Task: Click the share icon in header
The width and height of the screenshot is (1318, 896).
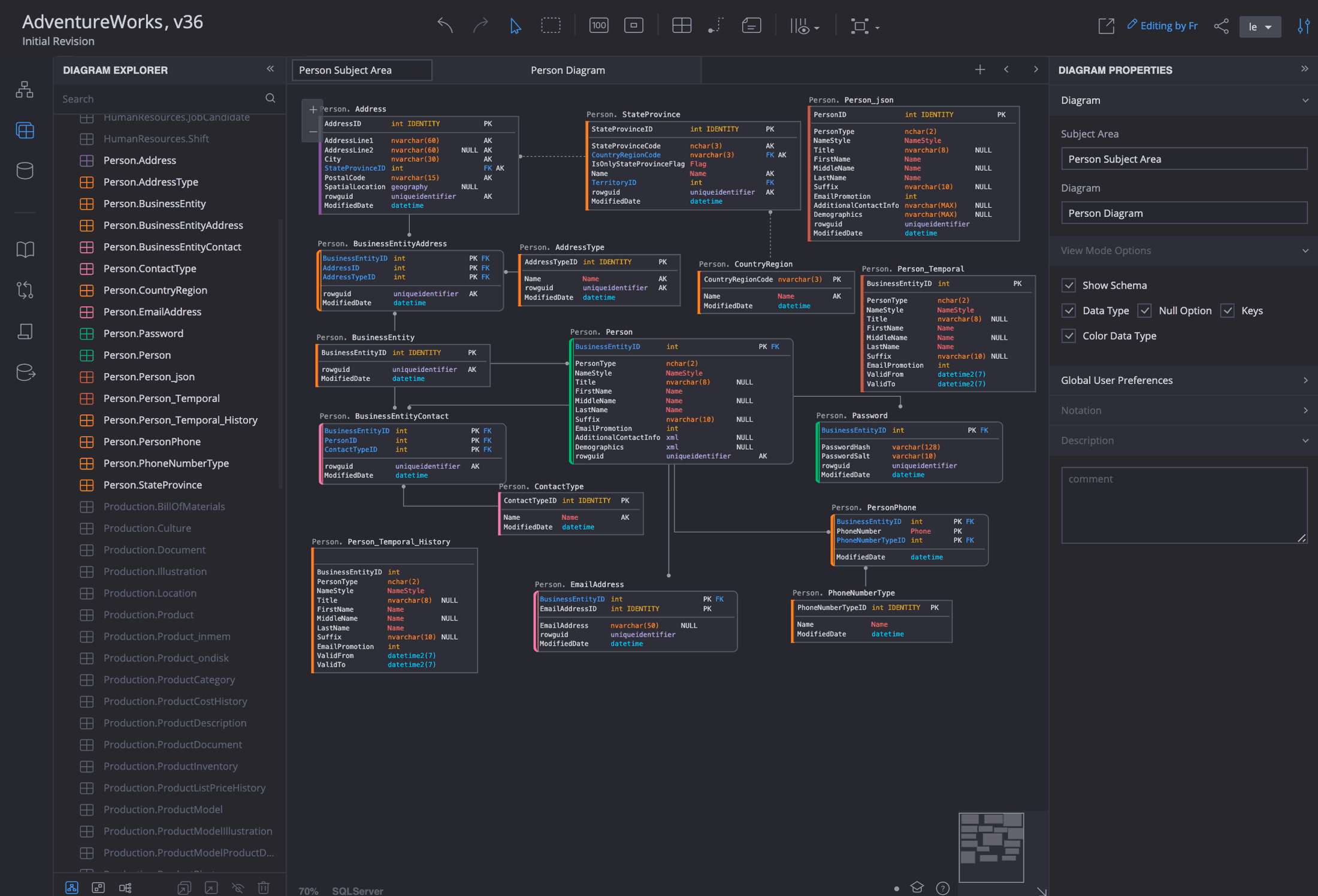Action: 1221,26
